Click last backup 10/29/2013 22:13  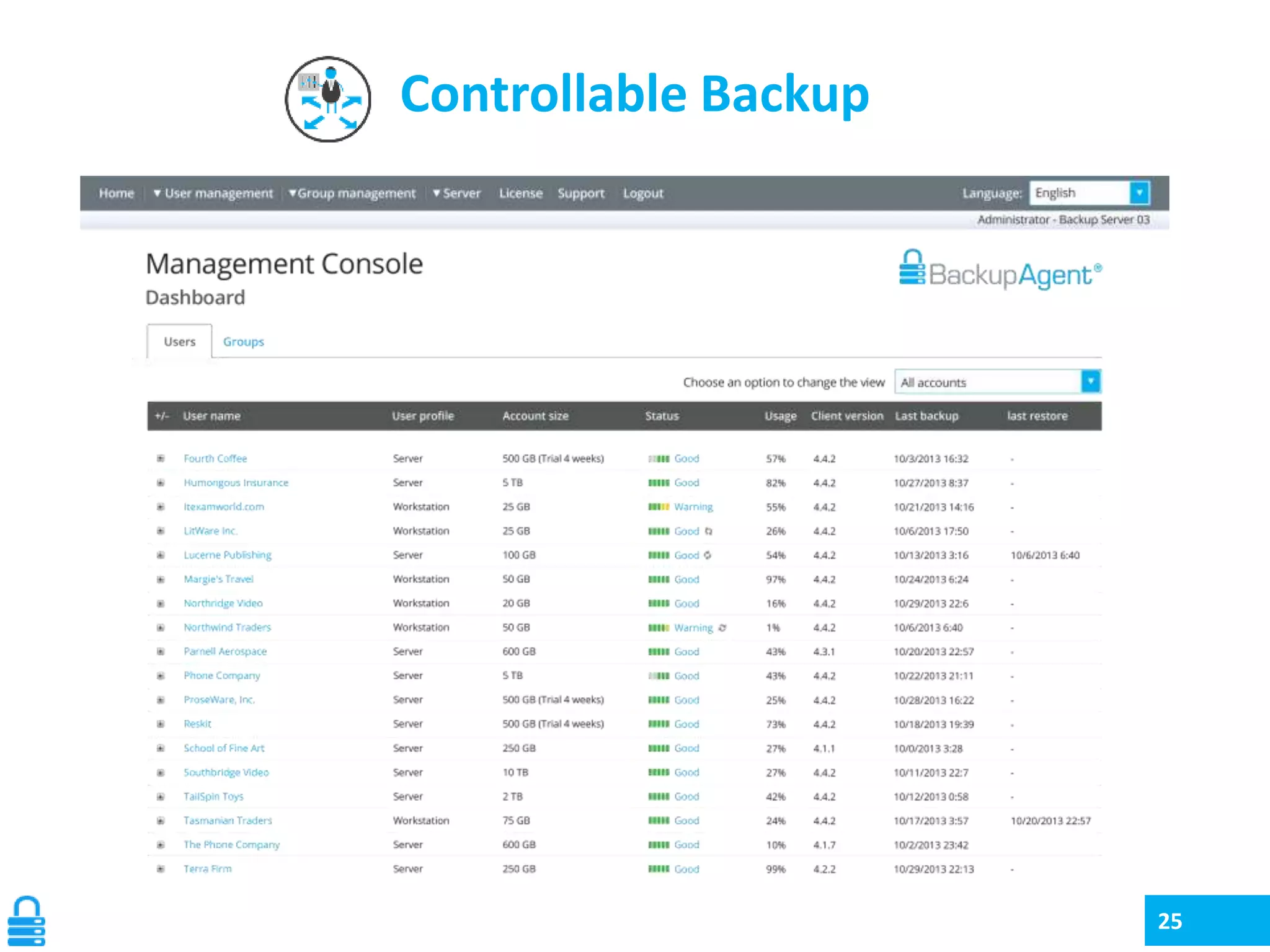click(x=933, y=869)
